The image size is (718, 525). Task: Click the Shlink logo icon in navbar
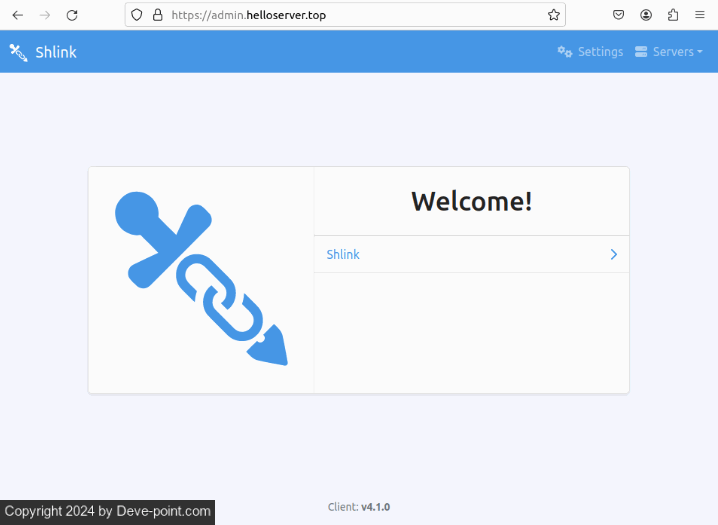tap(18, 52)
